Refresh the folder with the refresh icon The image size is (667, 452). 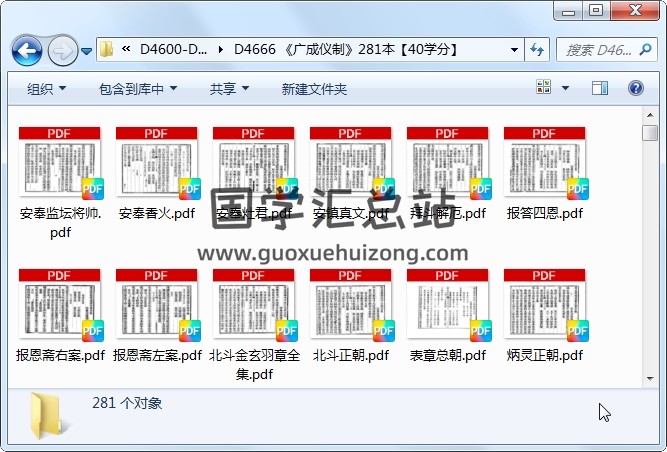pyautogui.click(x=537, y=50)
